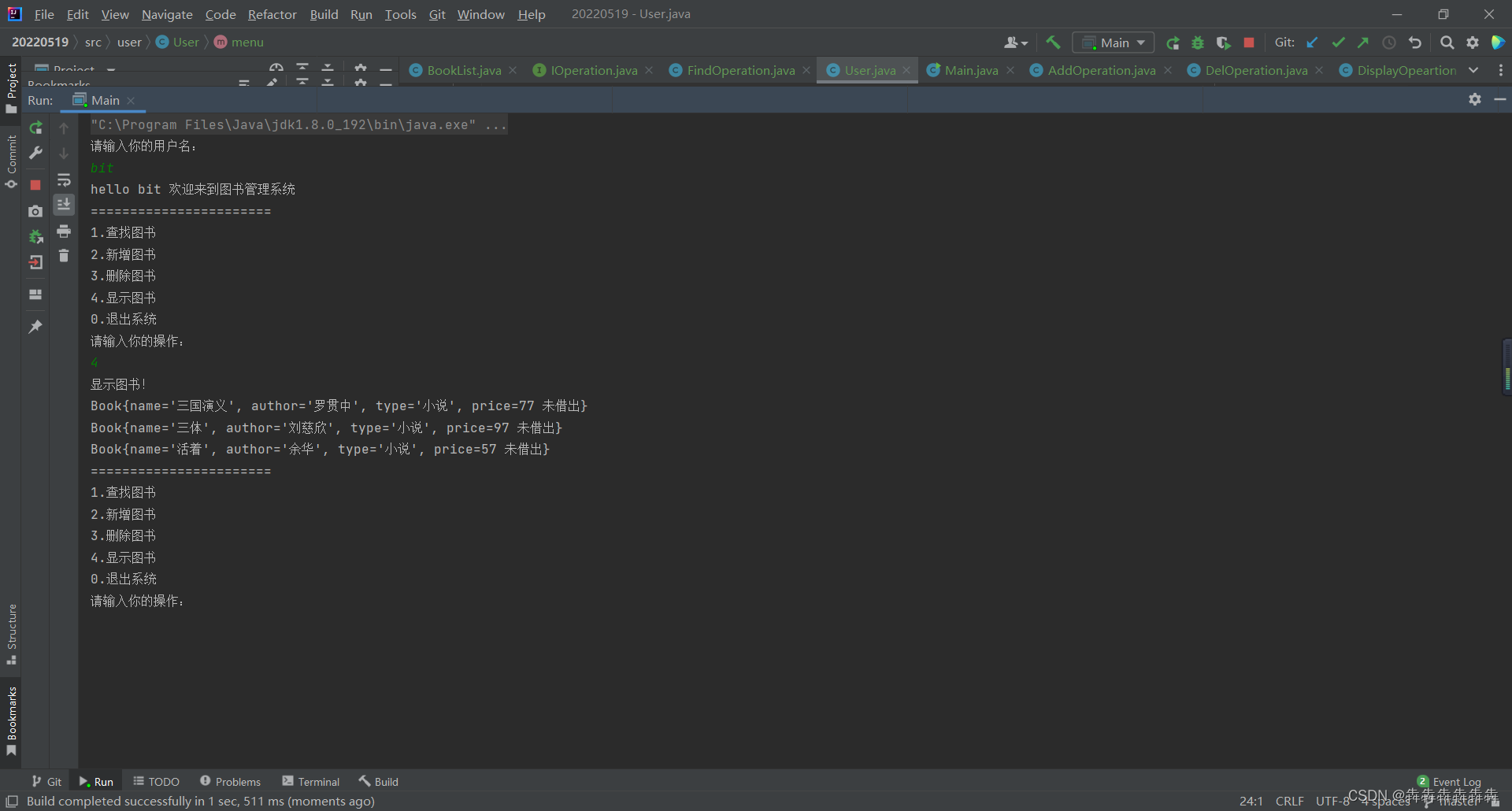The height and width of the screenshot is (811, 1512).
Task: Switch to FindOperation.java editor tab
Action: (x=740, y=70)
